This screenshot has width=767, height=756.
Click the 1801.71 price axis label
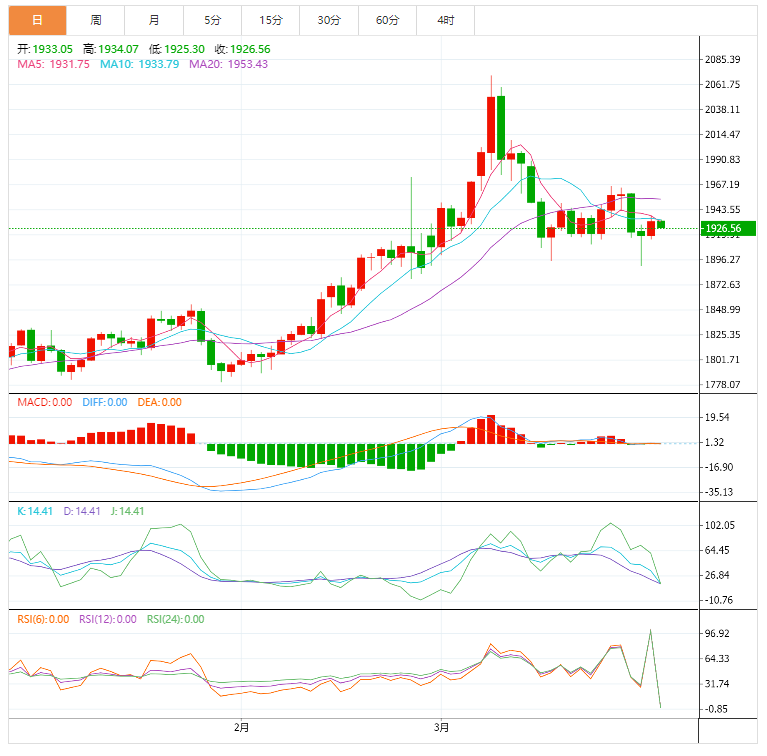tap(722, 359)
